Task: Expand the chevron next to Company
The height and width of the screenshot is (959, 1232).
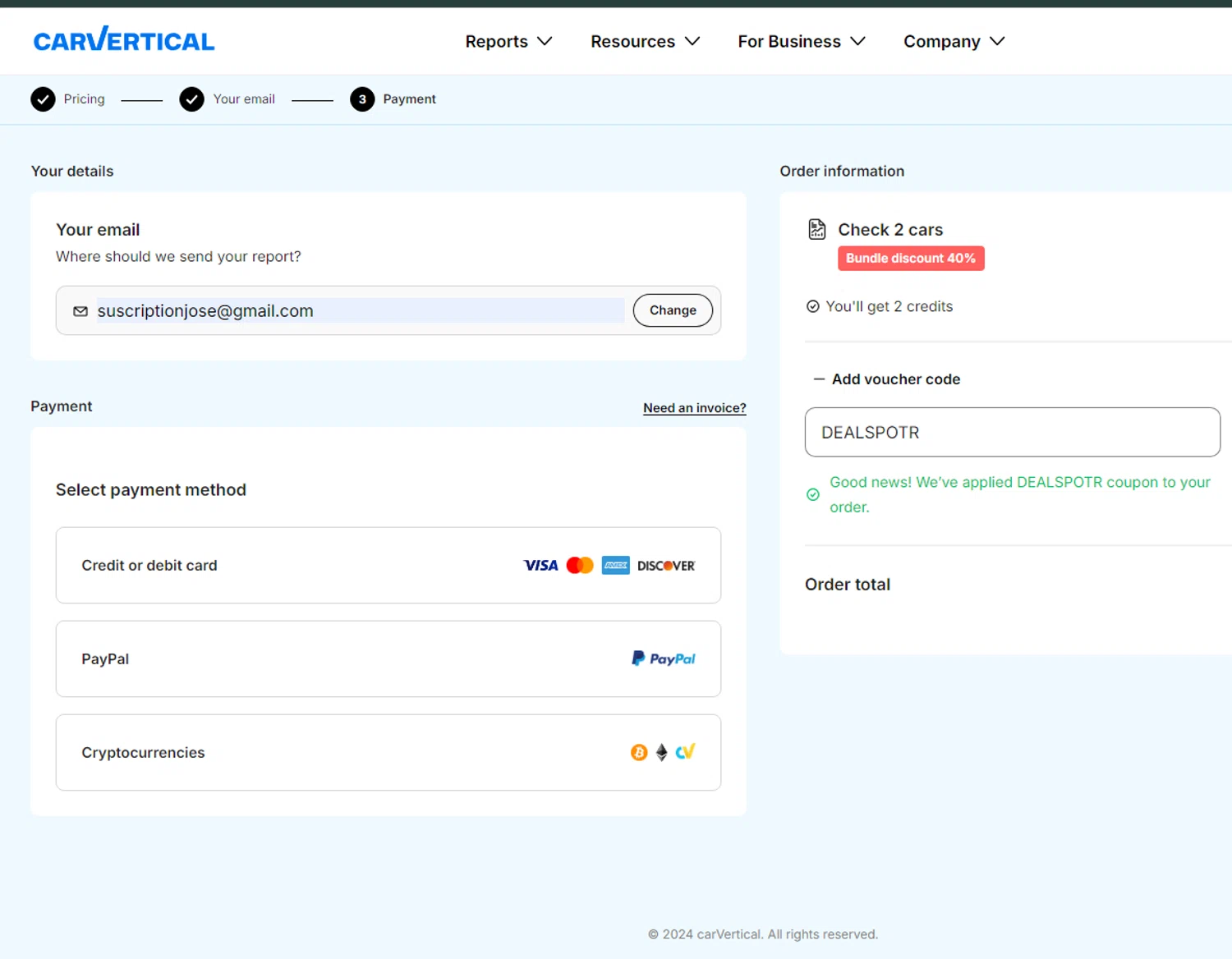Action: (x=997, y=41)
